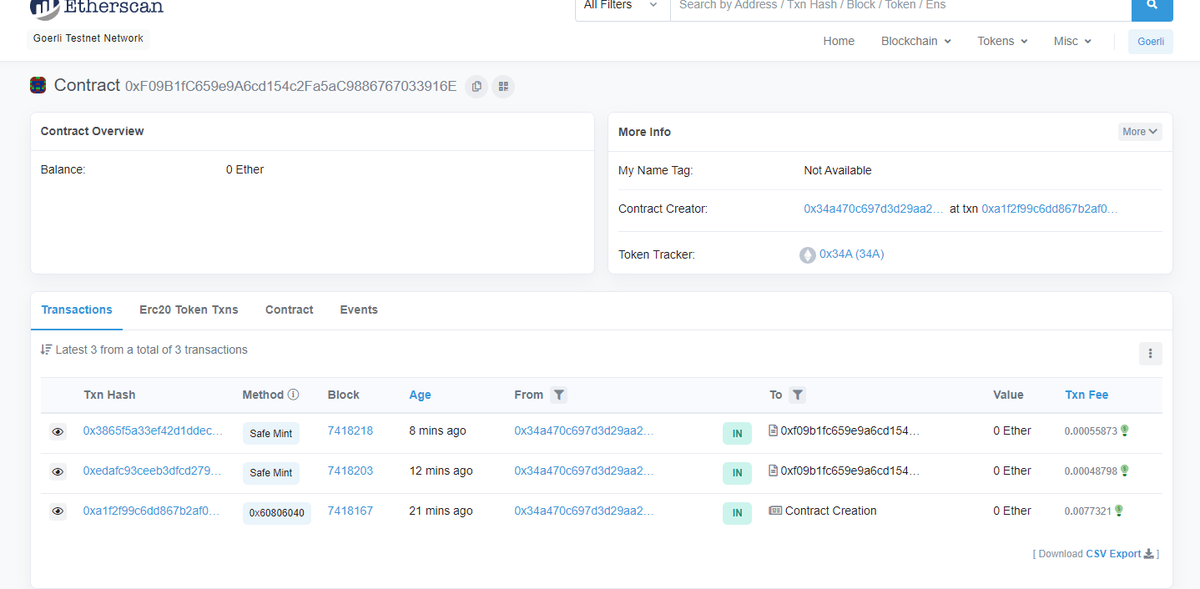Image resolution: width=1200 pixels, height=589 pixels.
Task: Open the contract creator address link
Action: click(873, 209)
